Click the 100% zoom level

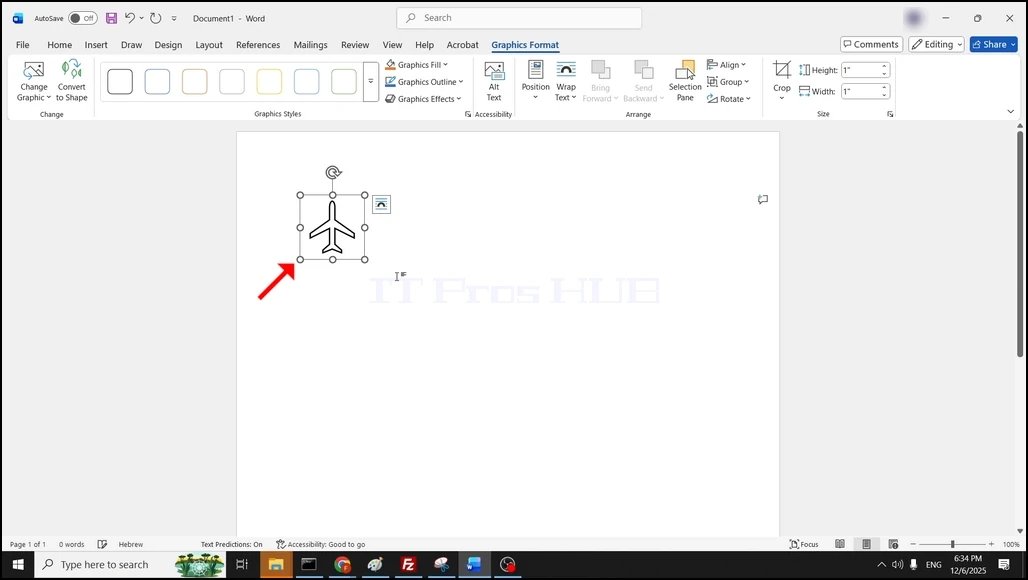point(1010,544)
